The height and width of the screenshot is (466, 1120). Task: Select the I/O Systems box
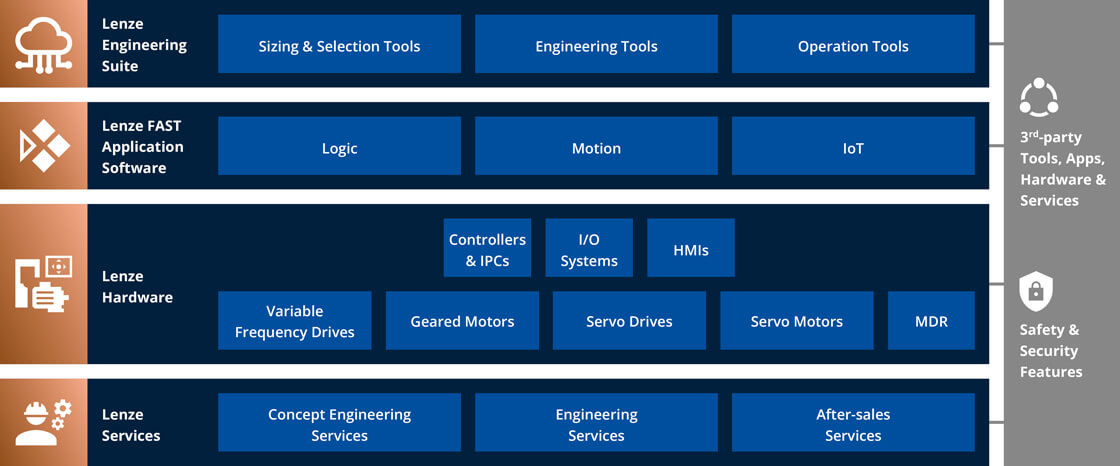pos(589,248)
